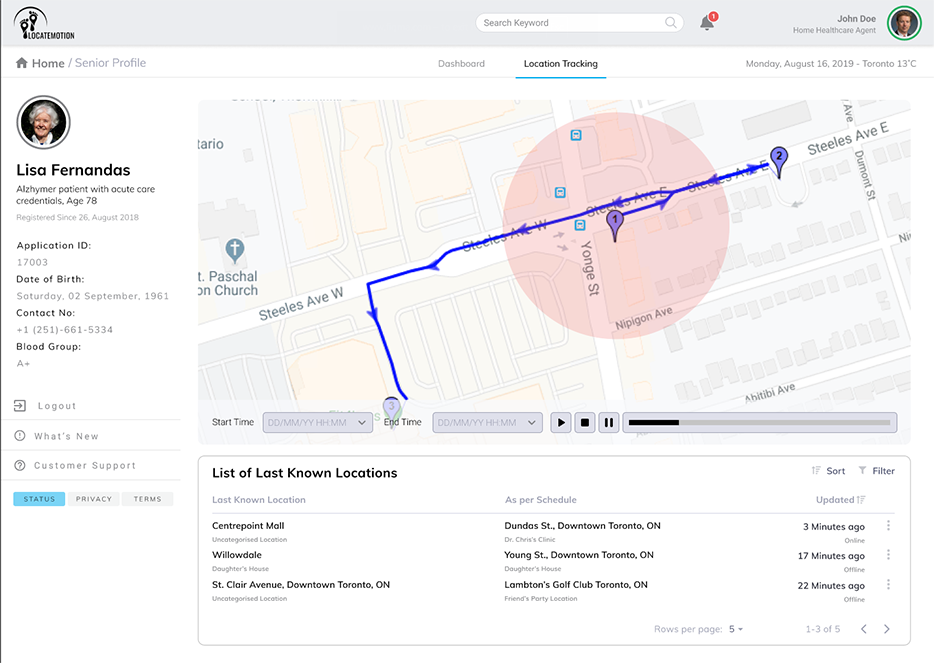The width and height of the screenshot is (934, 663).
Task: Click the search magnifier icon
Action: tap(670, 23)
